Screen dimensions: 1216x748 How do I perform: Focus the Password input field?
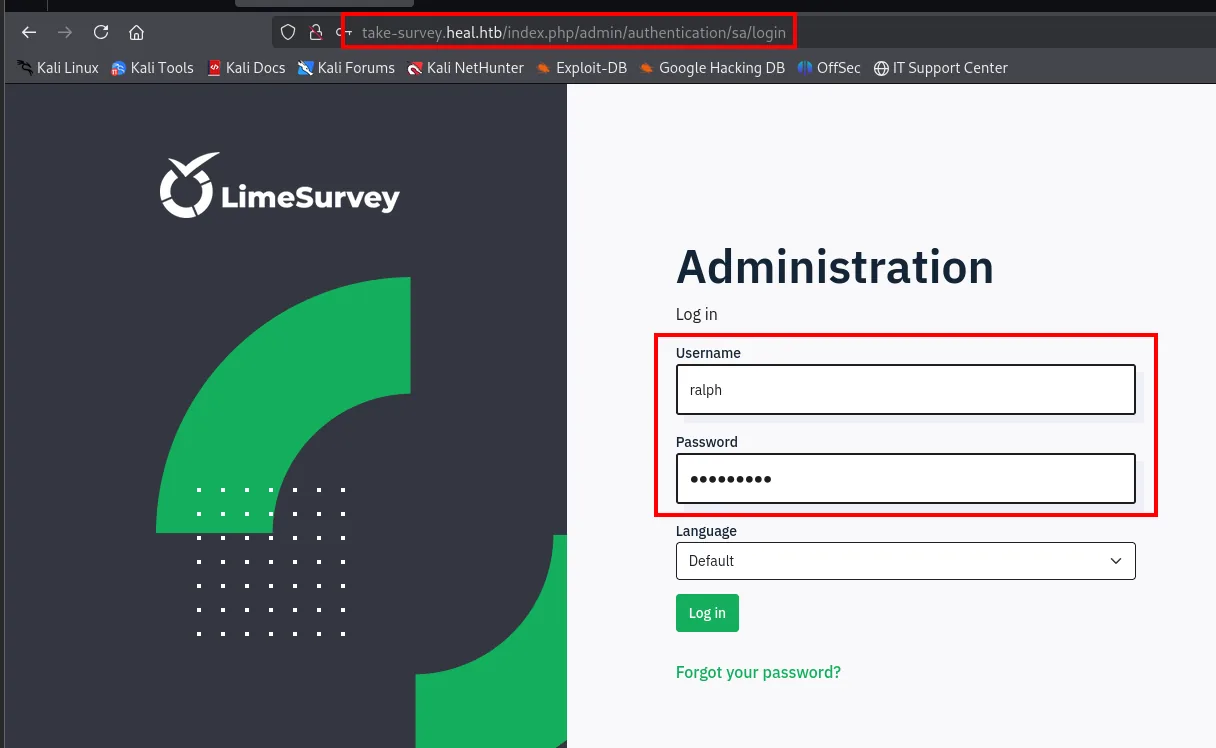pos(906,479)
